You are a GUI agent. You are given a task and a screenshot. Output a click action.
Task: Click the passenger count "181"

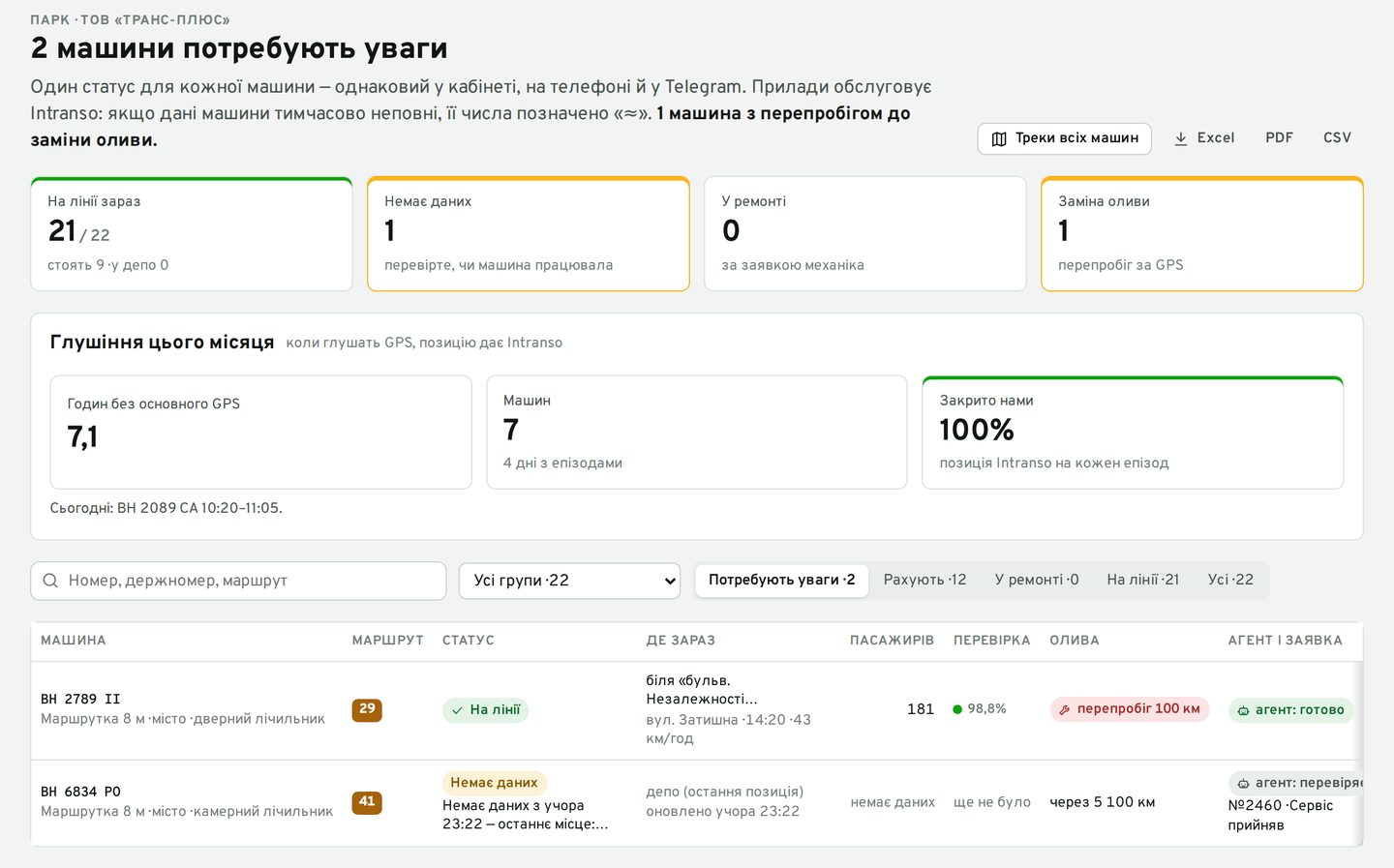pos(921,709)
